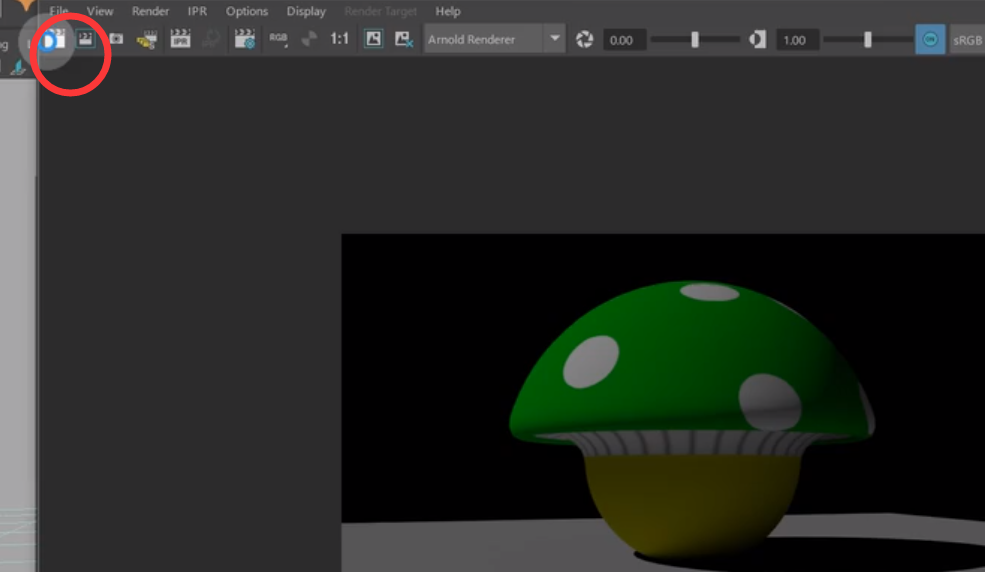Open the sRGB view transform dropdown
This screenshot has width=985, height=572.
tap(967, 39)
